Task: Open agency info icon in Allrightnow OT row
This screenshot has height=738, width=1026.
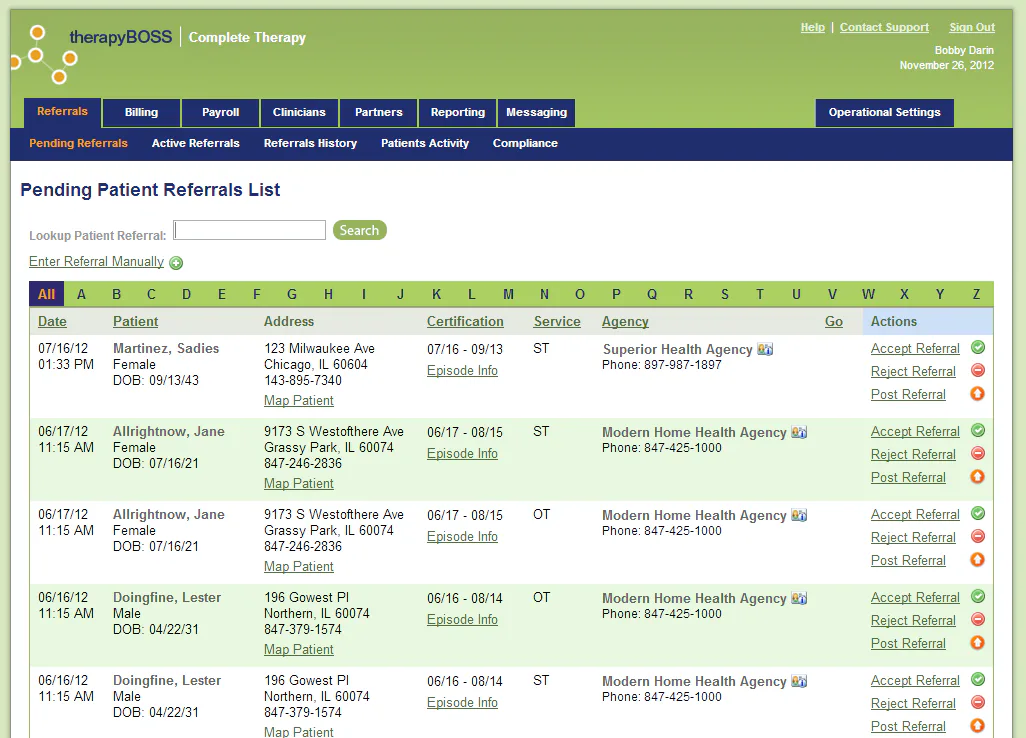Action: (799, 516)
